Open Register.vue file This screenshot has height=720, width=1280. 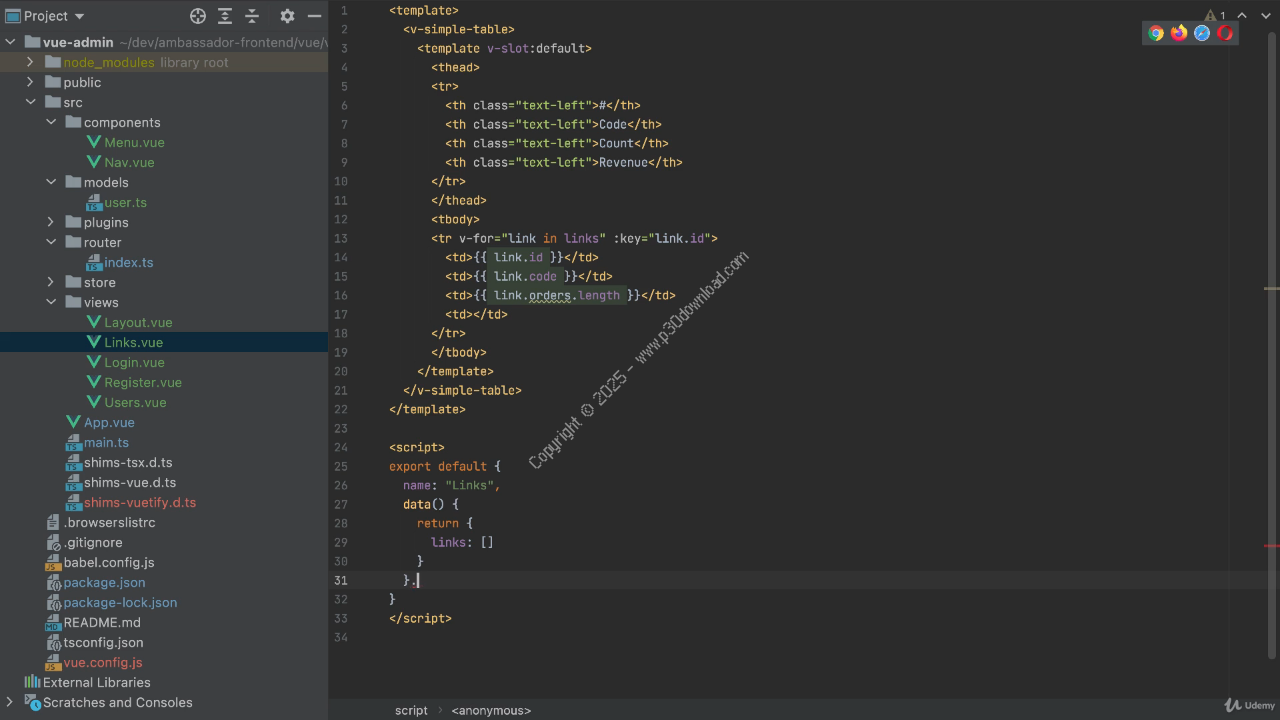(x=143, y=382)
